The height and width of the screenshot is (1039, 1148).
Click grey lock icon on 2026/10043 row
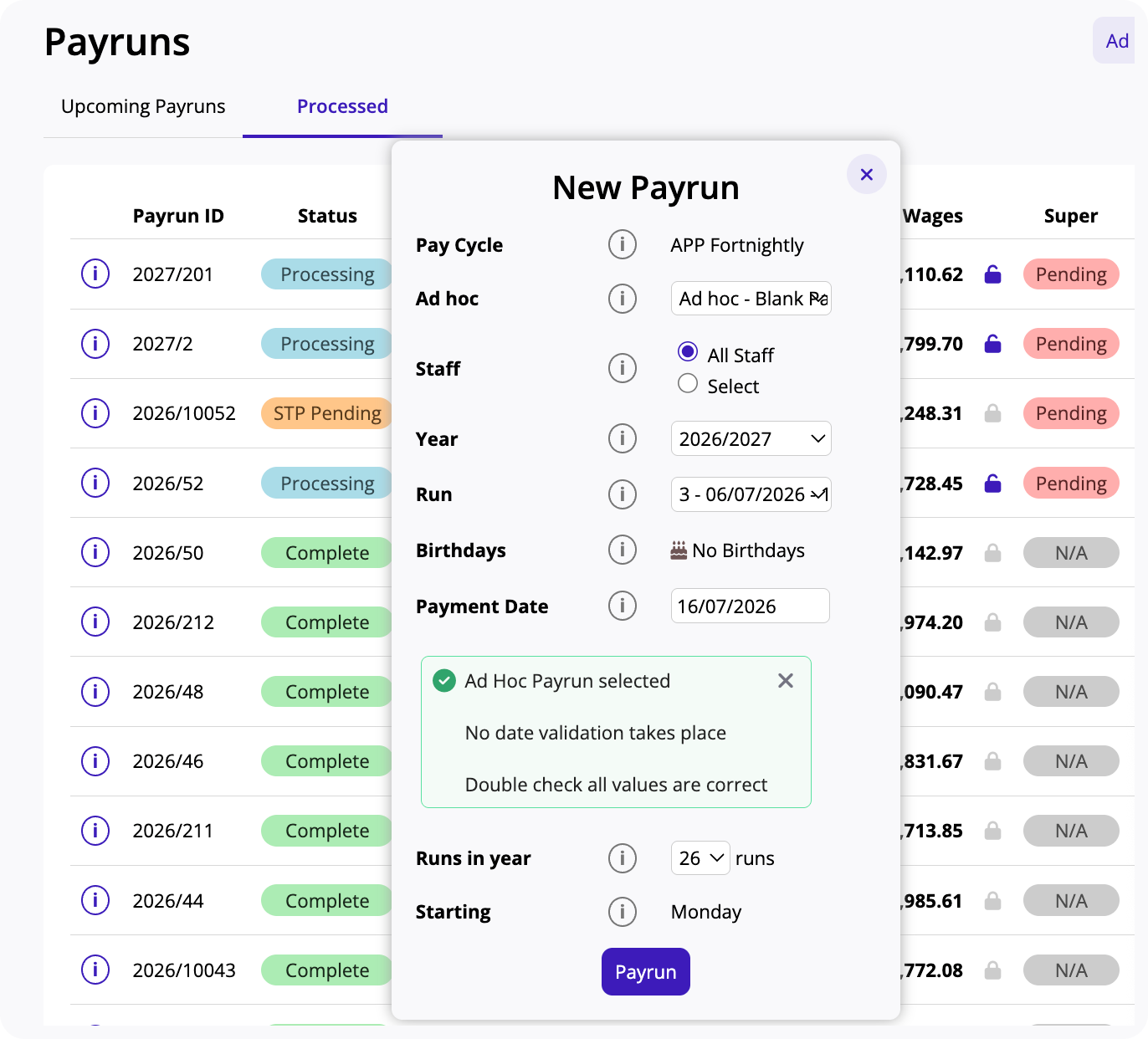pyautogui.click(x=993, y=970)
